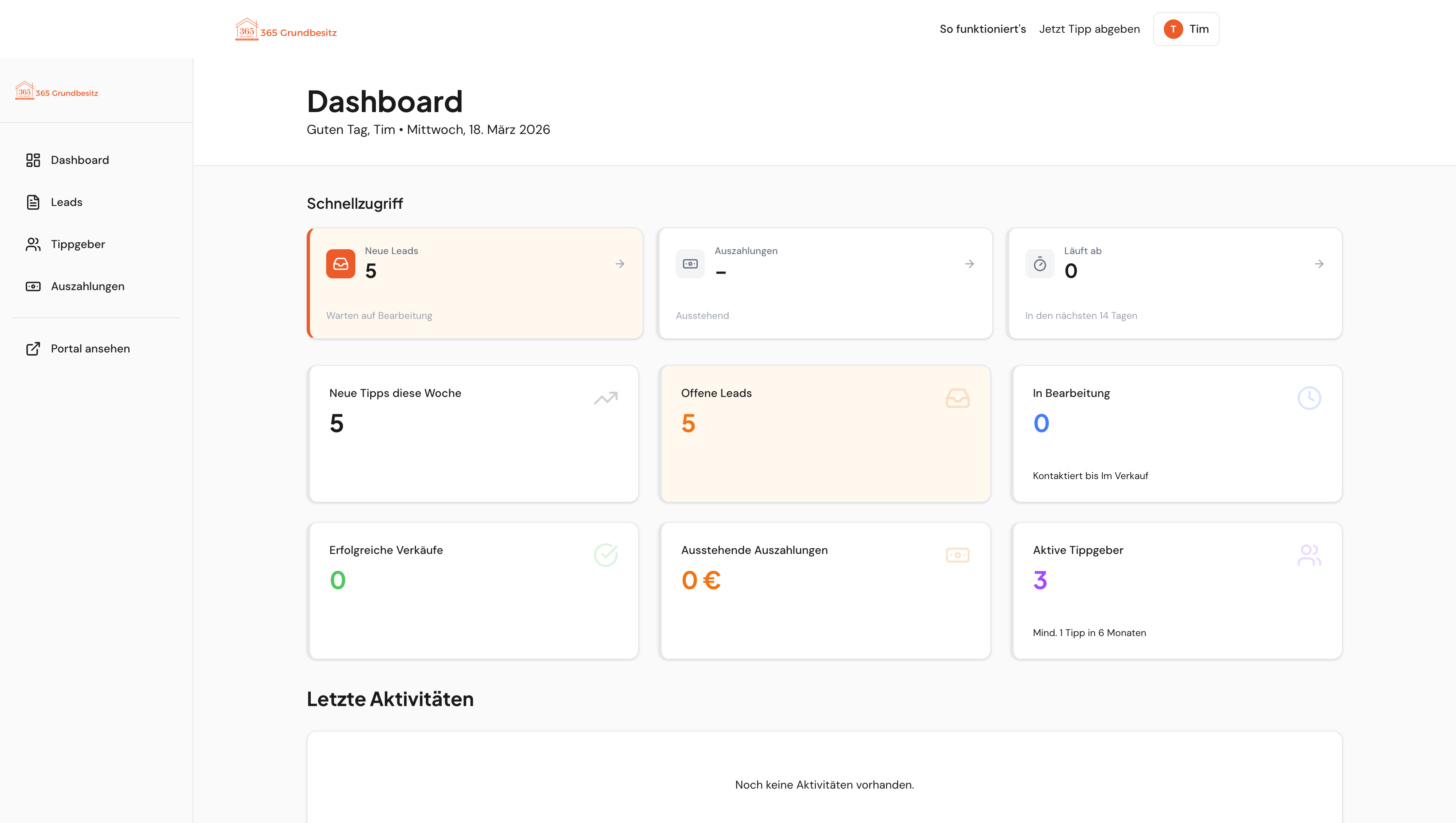Click the Tippgeber people icon in sidebar
1456x823 pixels.
coord(33,244)
